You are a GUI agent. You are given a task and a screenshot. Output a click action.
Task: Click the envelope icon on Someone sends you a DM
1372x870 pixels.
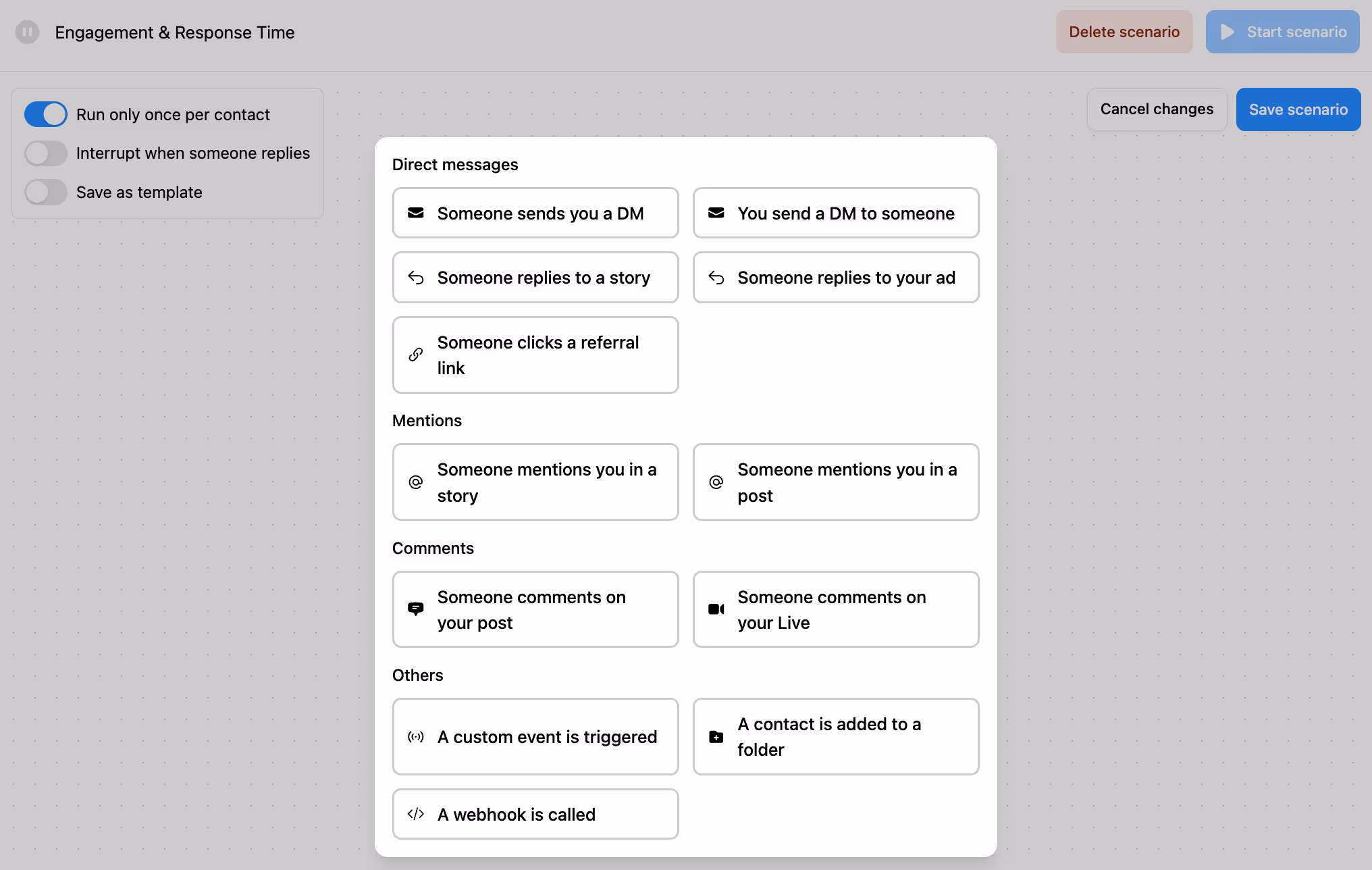416,213
